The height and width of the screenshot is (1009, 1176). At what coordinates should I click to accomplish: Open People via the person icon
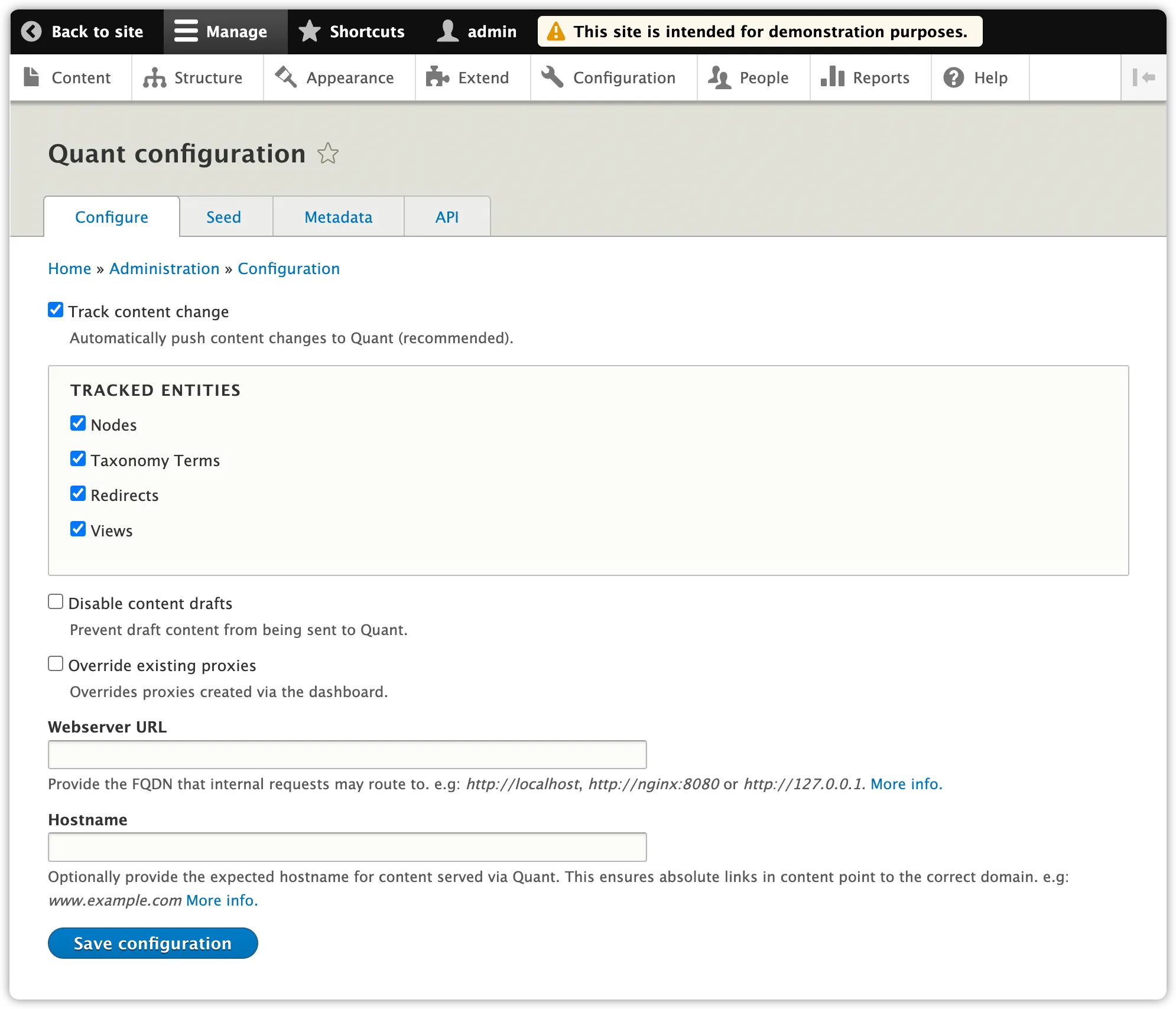tap(720, 77)
